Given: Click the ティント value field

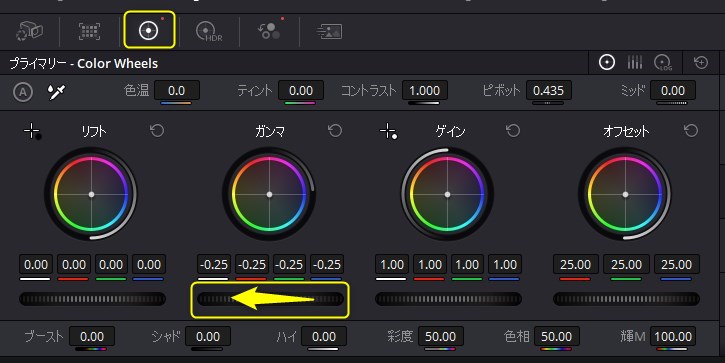Looking at the screenshot, I should coord(301,91).
